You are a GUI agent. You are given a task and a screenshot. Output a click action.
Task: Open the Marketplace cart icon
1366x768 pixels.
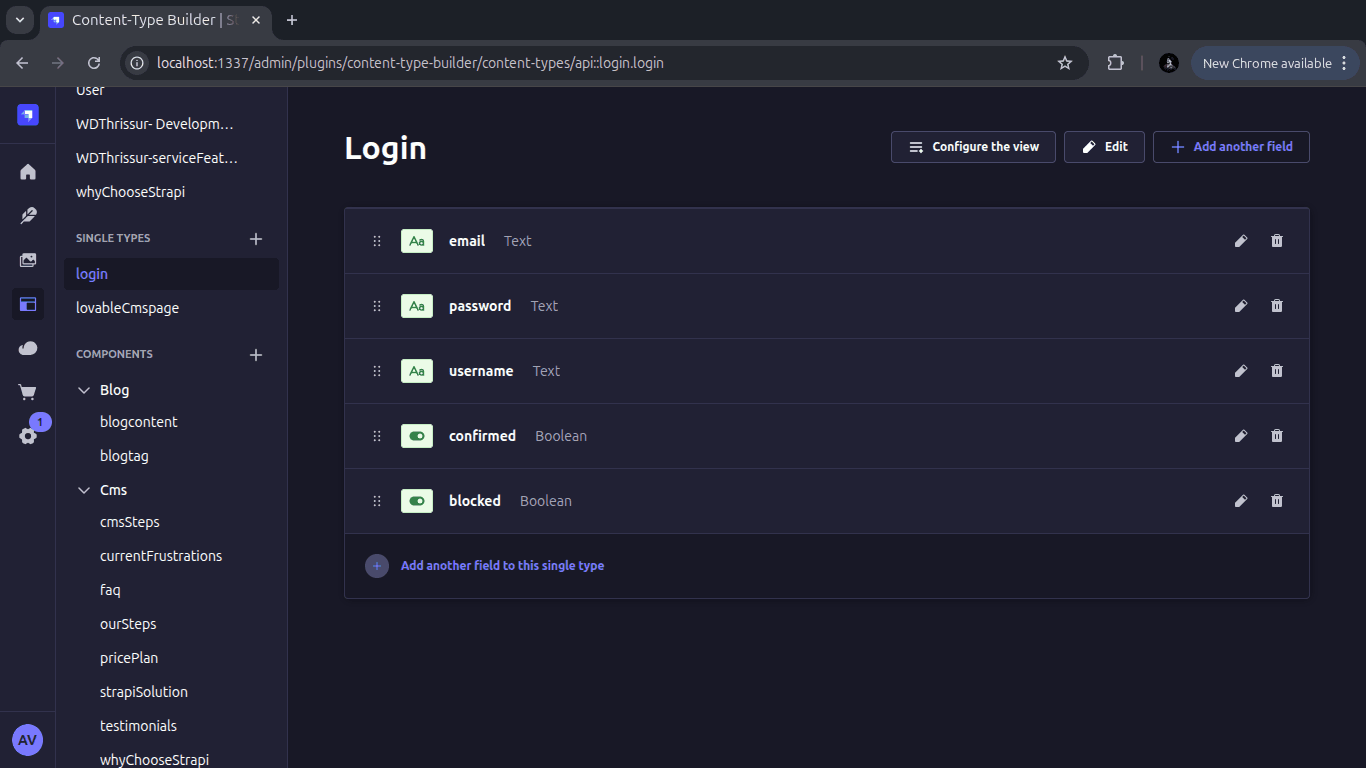click(28, 392)
